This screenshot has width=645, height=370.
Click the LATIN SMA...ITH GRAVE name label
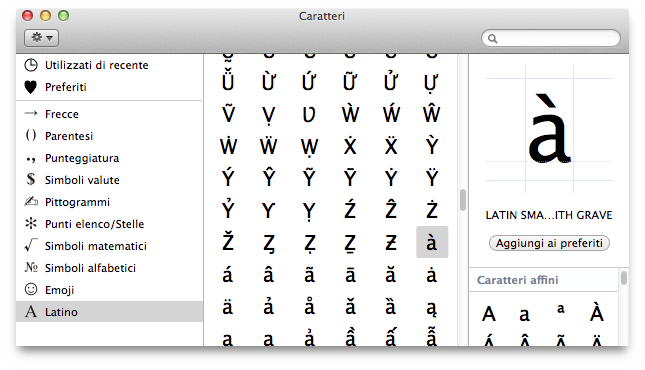click(x=549, y=215)
